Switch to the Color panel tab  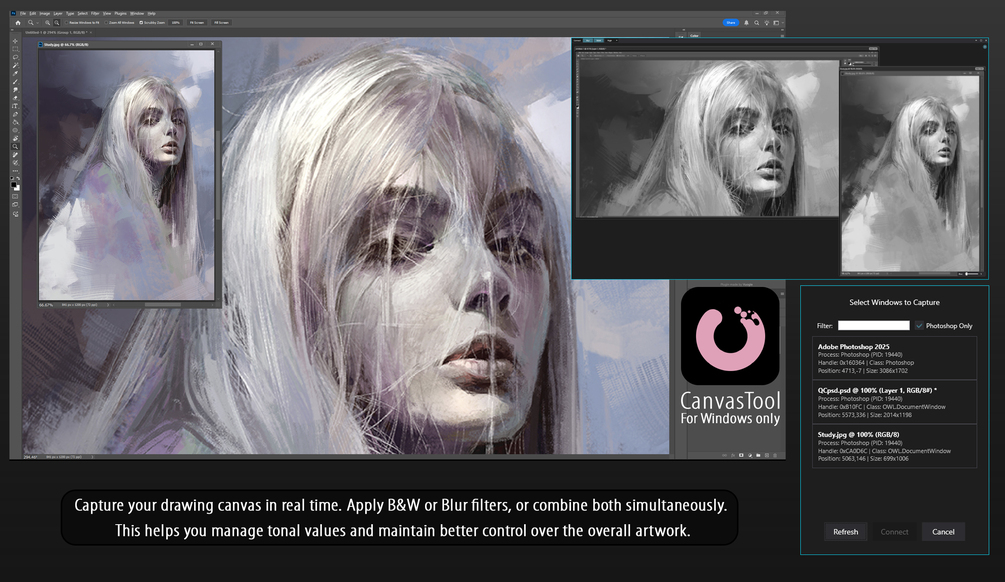tap(694, 35)
